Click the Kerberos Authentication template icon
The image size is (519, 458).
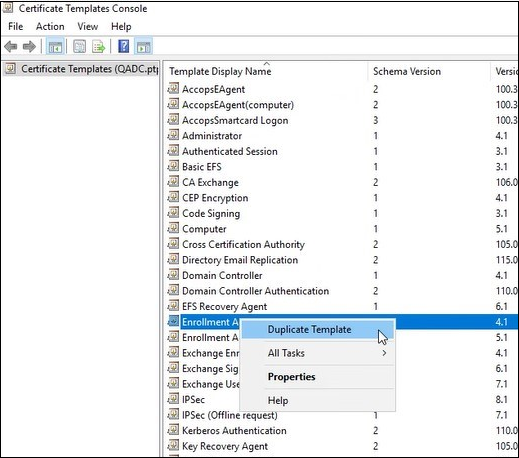[173, 430]
